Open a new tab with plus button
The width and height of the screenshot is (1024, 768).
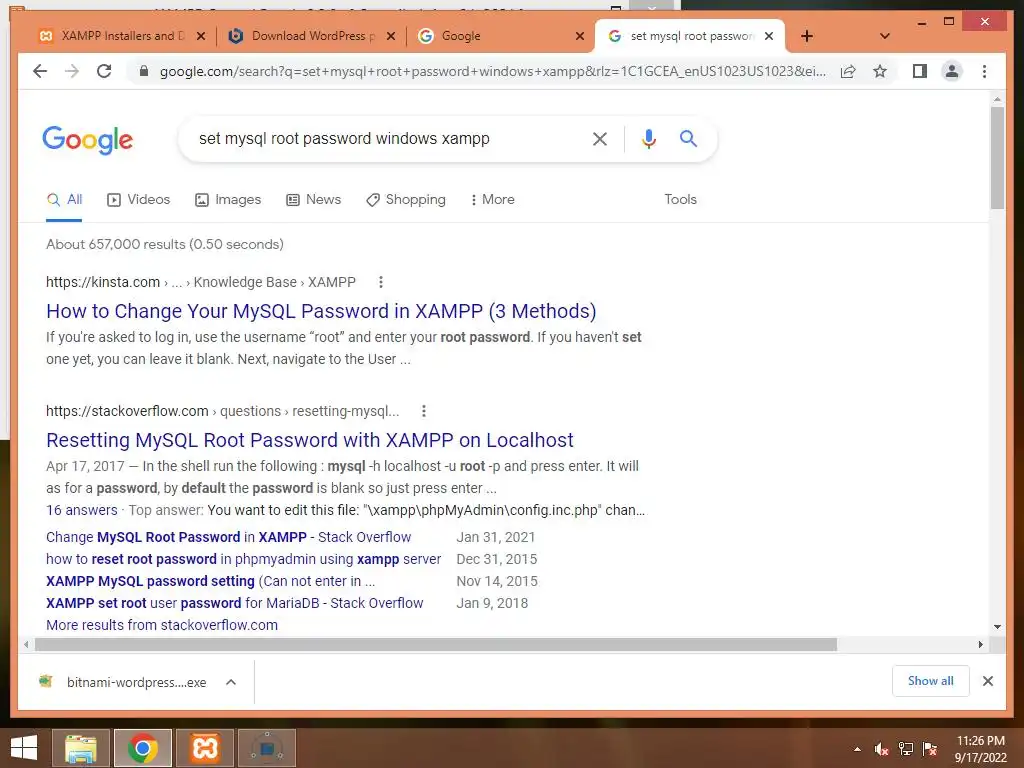807,36
